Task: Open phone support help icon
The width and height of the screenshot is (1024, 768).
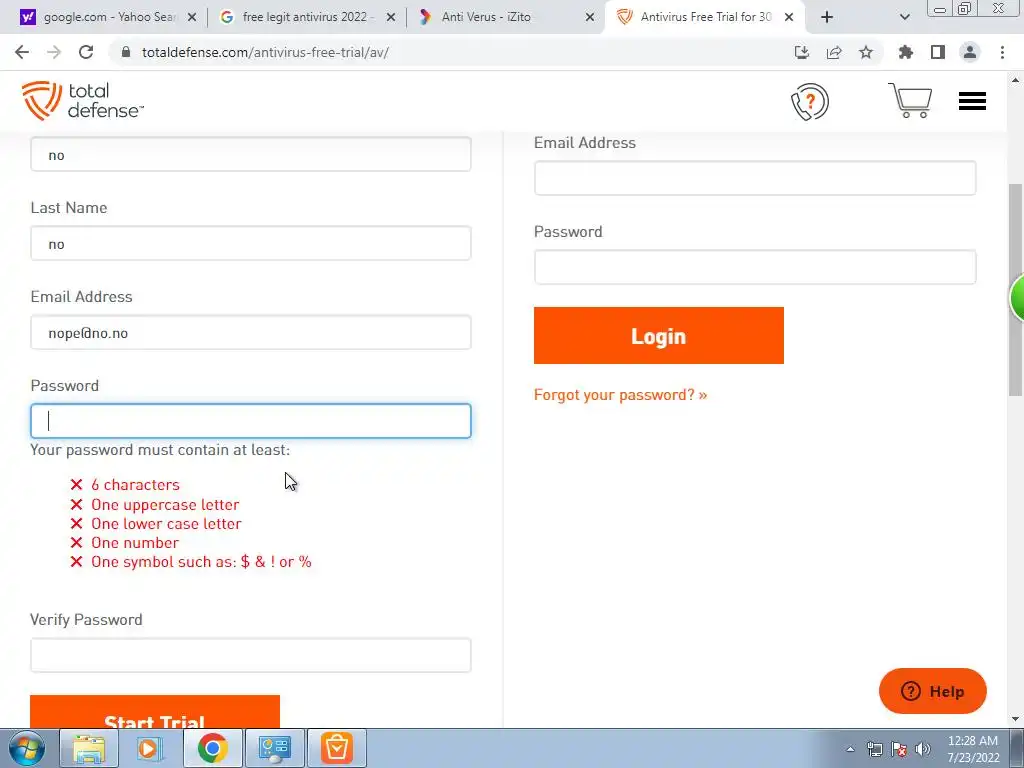Action: tap(810, 101)
